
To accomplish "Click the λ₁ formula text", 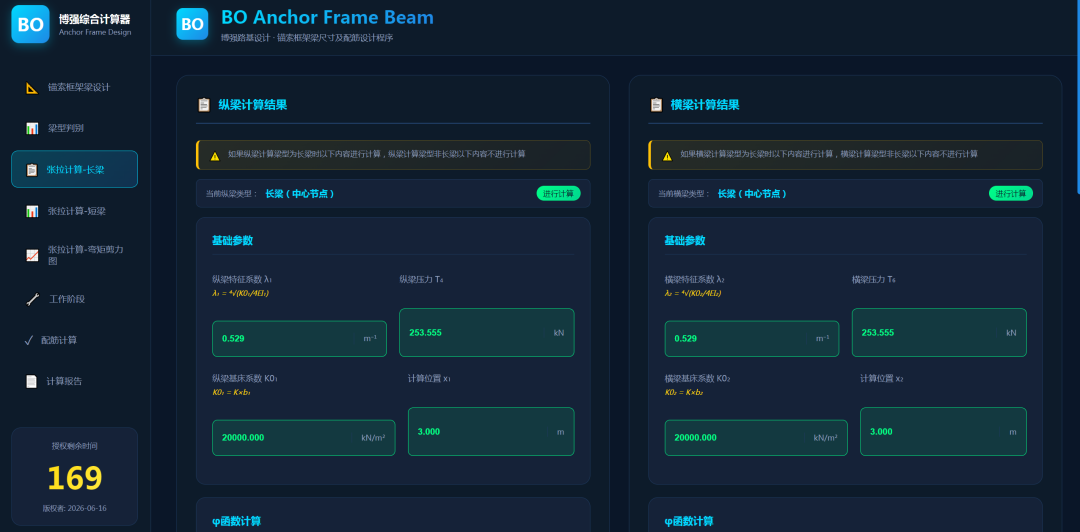I will click(240, 293).
